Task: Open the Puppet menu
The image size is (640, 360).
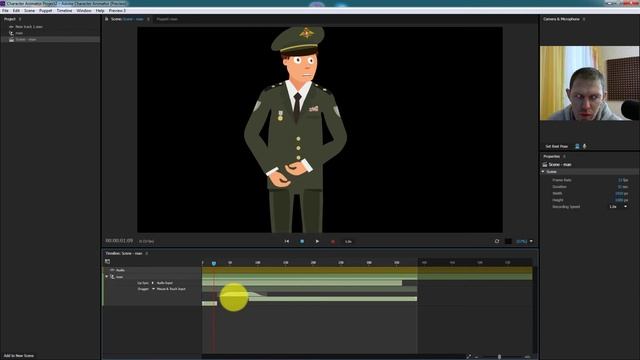Action: pyautogui.click(x=45, y=11)
